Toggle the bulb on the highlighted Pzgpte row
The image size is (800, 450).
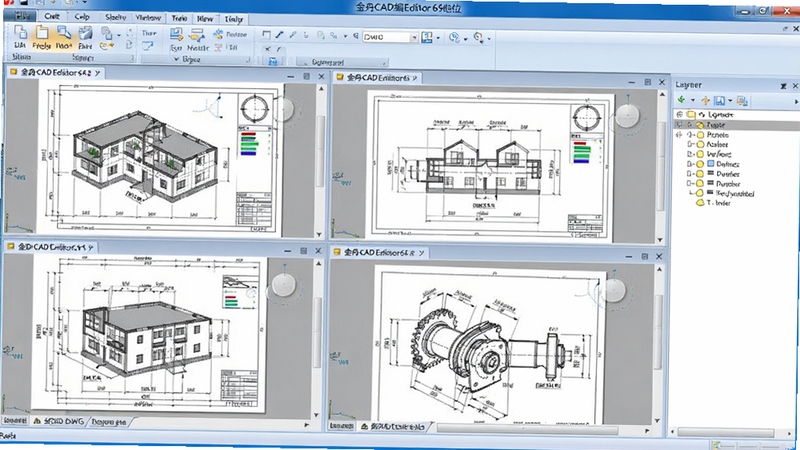[x=701, y=124]
